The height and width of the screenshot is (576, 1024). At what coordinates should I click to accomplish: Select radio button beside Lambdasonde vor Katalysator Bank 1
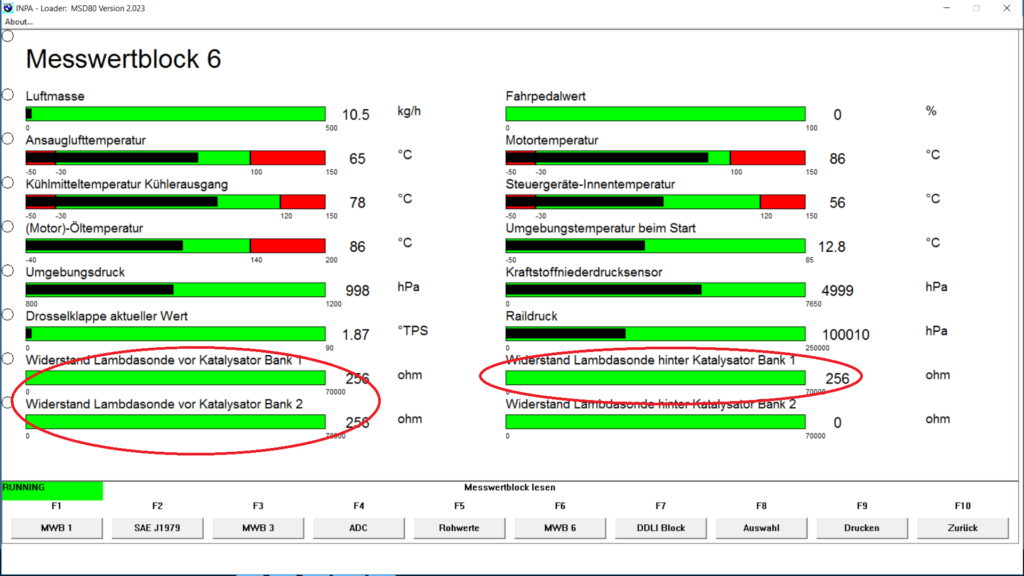click(x=8, y=359)
